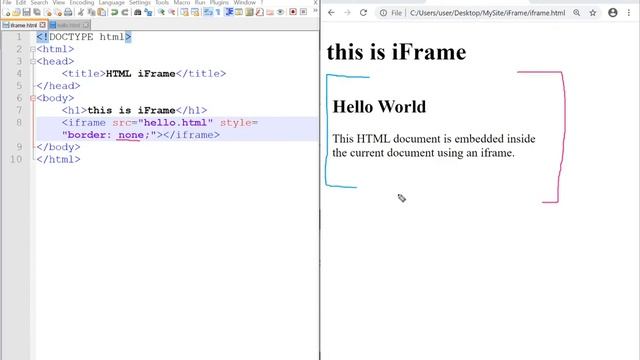Toggle synchronized horizontal scrolling icon
640x360 pixels.
click(x=195, y=12)
